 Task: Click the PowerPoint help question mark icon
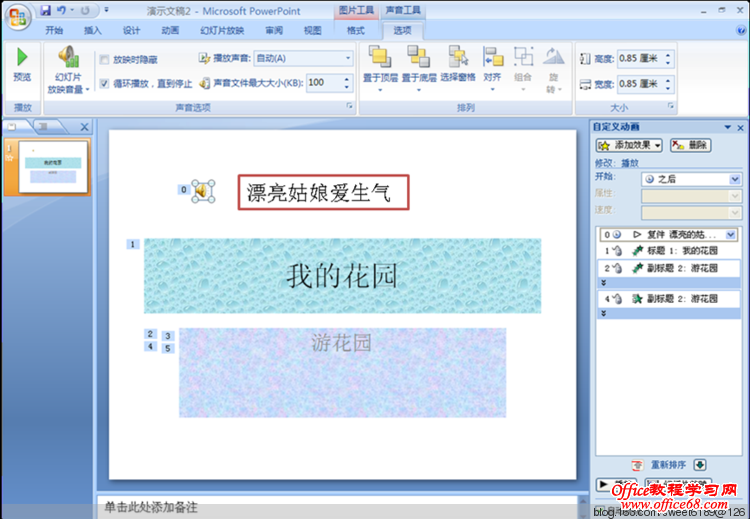(x=740, y=30)
